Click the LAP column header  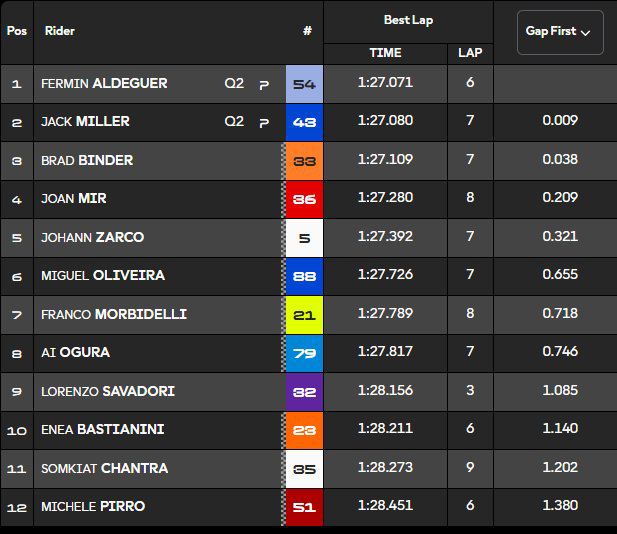470,53
